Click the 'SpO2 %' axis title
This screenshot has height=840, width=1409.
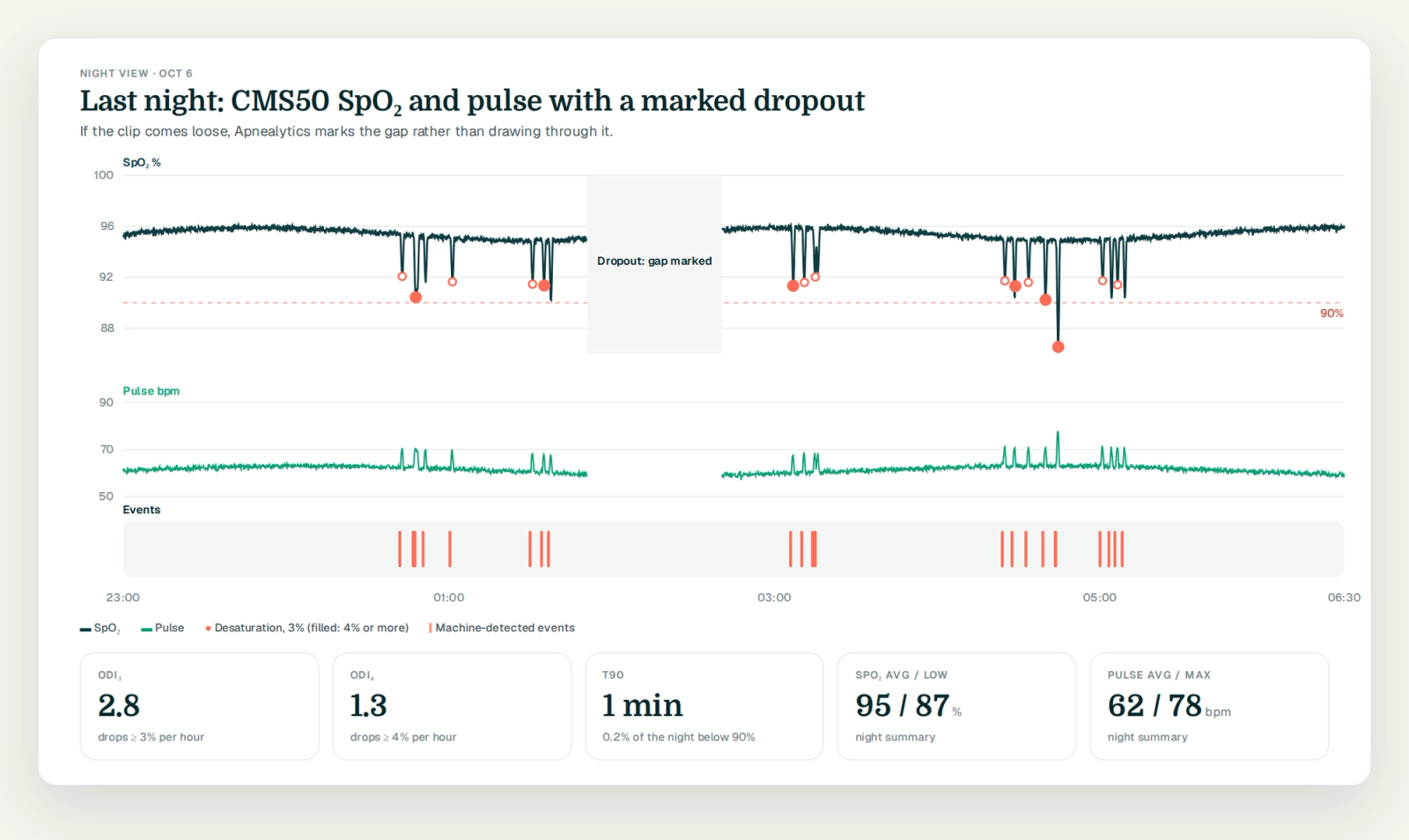point(141,163)
